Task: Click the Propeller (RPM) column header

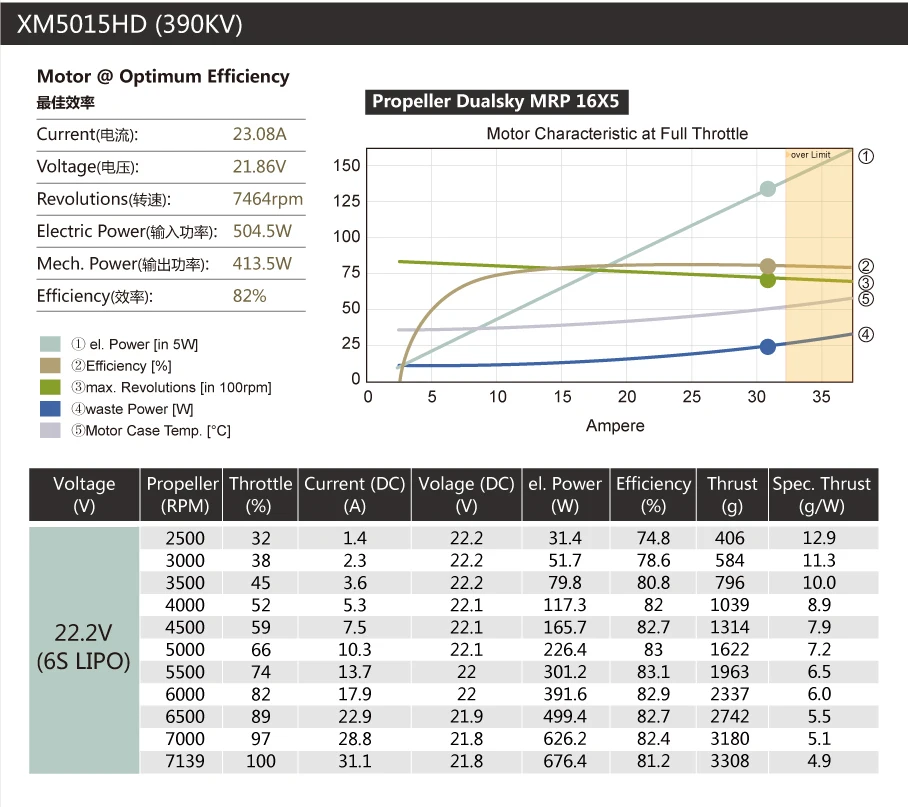Action: tap(182, 495)
